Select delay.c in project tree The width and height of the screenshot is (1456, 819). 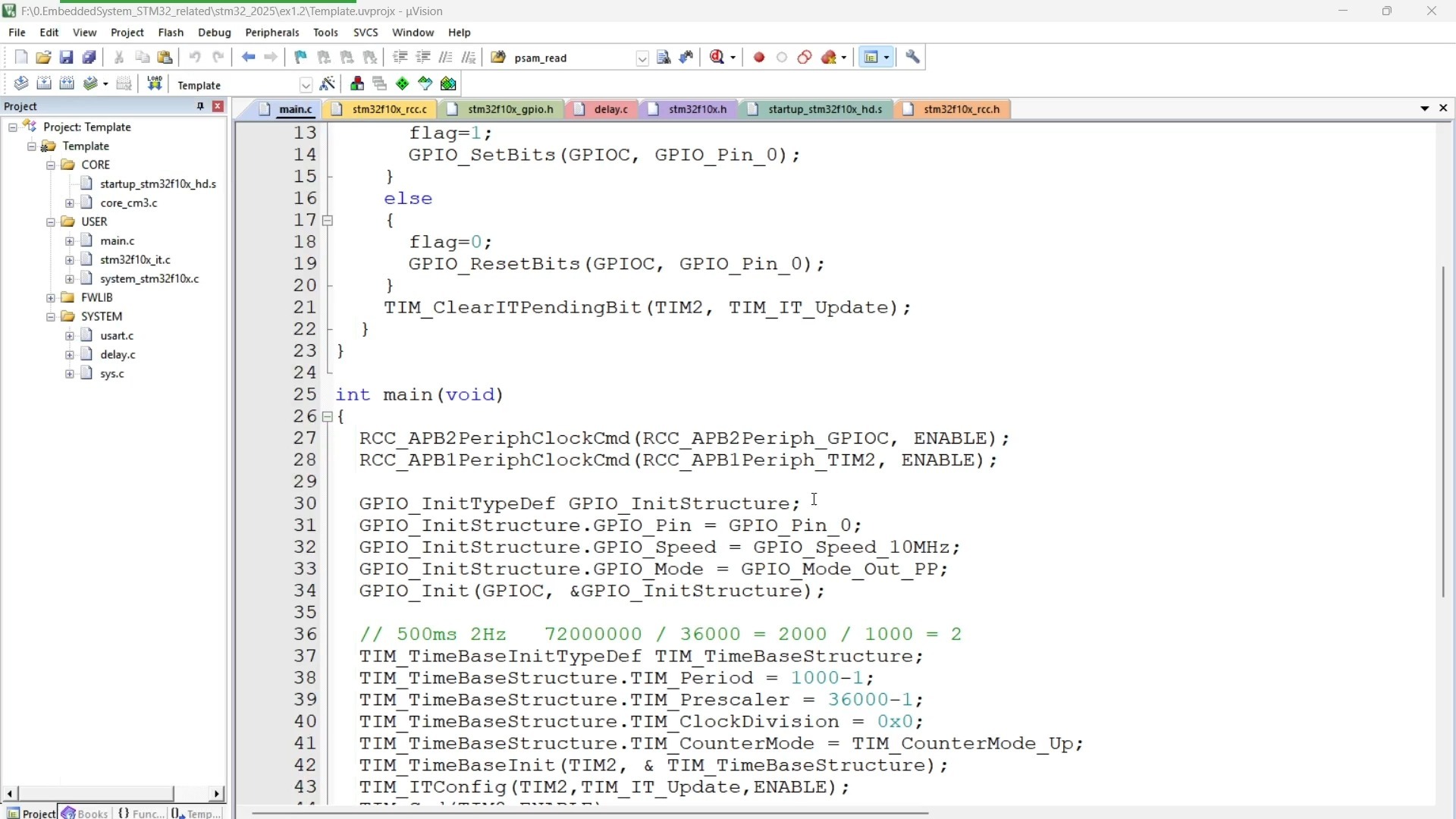(118, 355)
